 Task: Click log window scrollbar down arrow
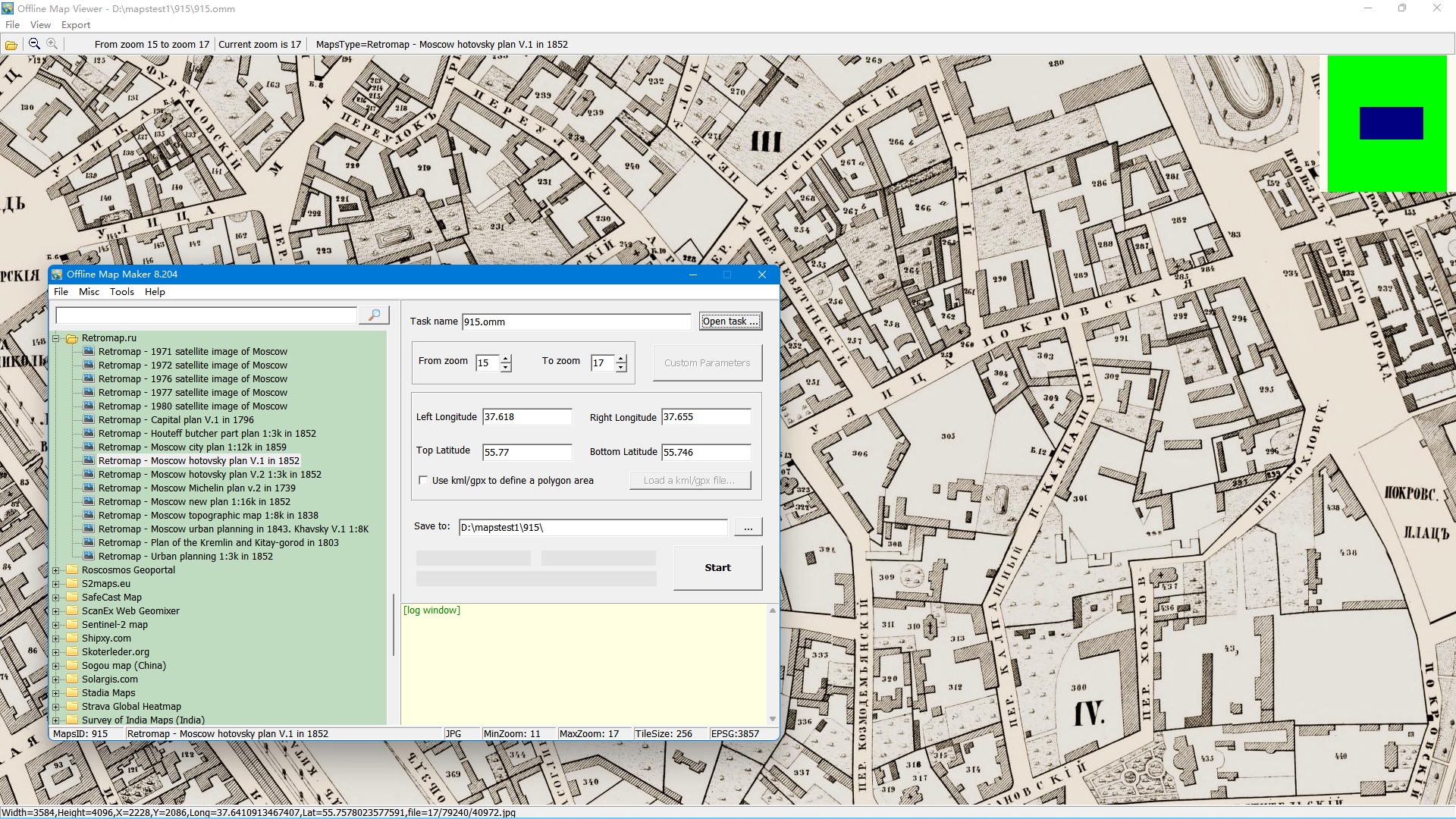coord(773,719)
